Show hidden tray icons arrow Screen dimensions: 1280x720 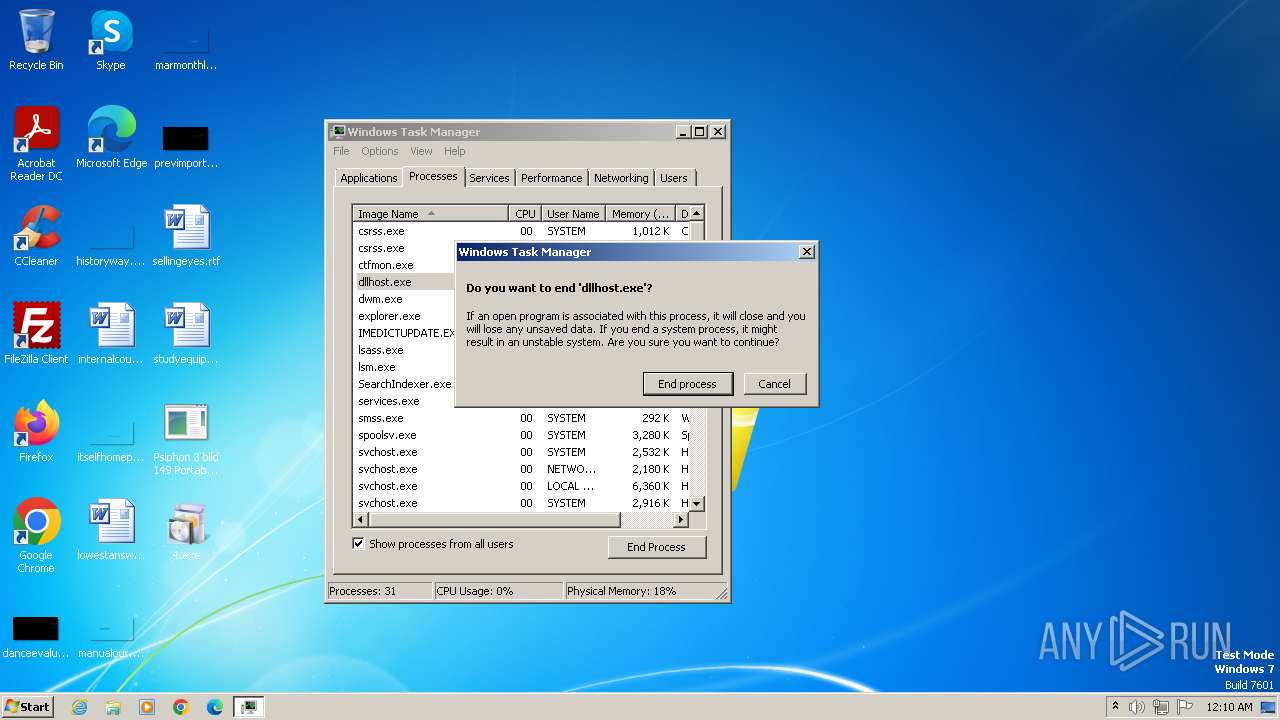[x=1115, y=707]
